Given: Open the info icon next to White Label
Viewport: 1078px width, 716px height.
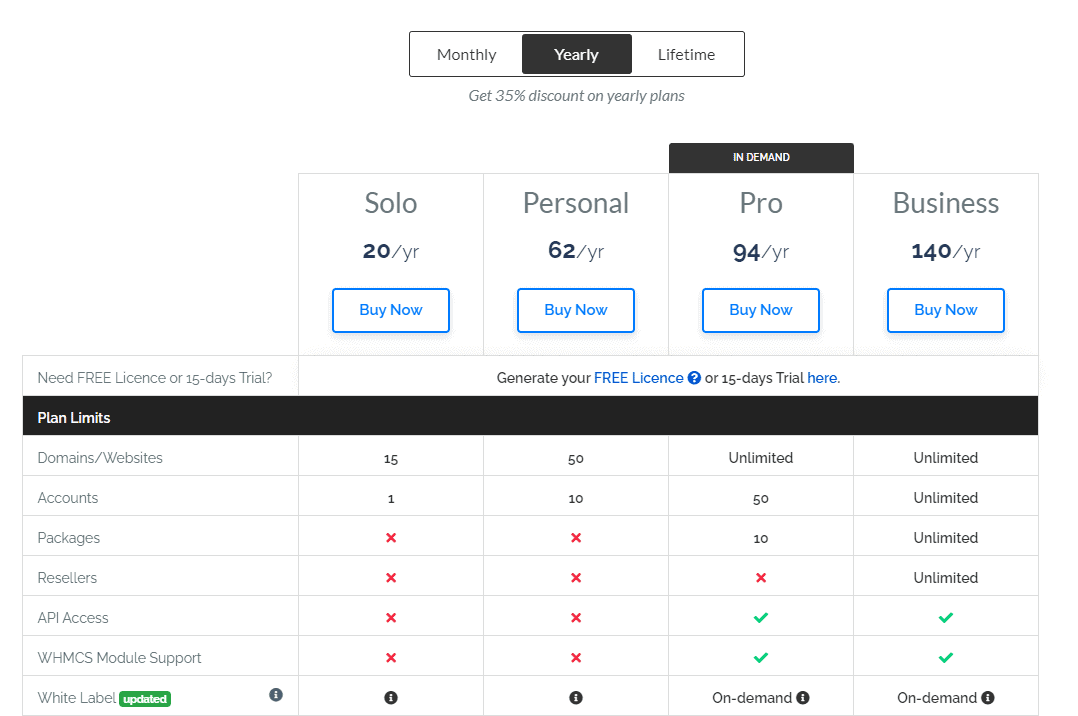Looking at the screenshot, I should pyautogui.click(x=276, y=694).
